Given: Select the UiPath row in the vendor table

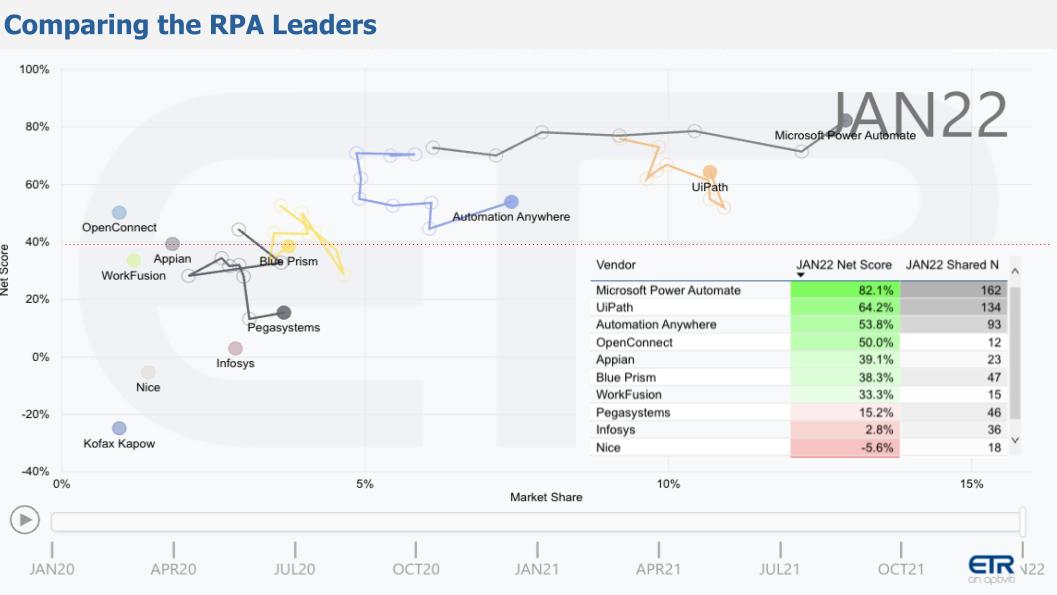Looking at the screenshot, I should [x=690, y=307].
